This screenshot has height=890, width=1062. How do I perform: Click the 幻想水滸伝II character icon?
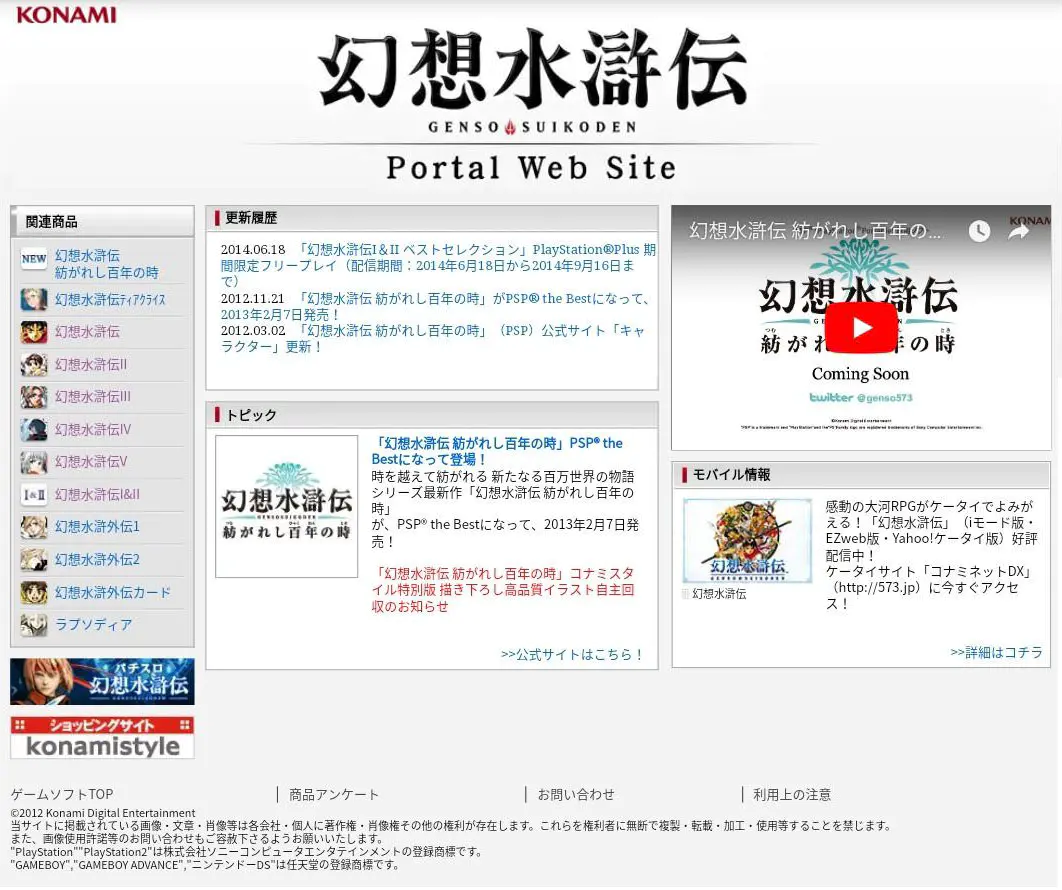(x=34, y=364)
